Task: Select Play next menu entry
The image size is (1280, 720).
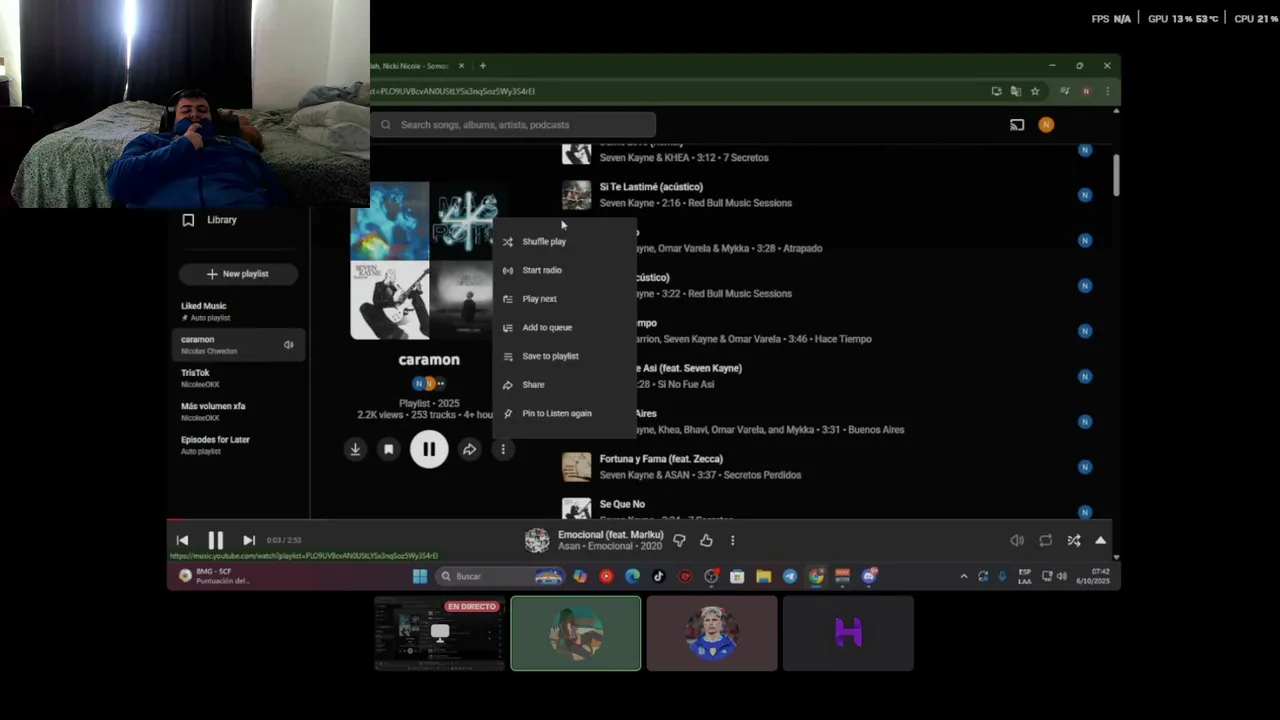Action: (564, 299)
